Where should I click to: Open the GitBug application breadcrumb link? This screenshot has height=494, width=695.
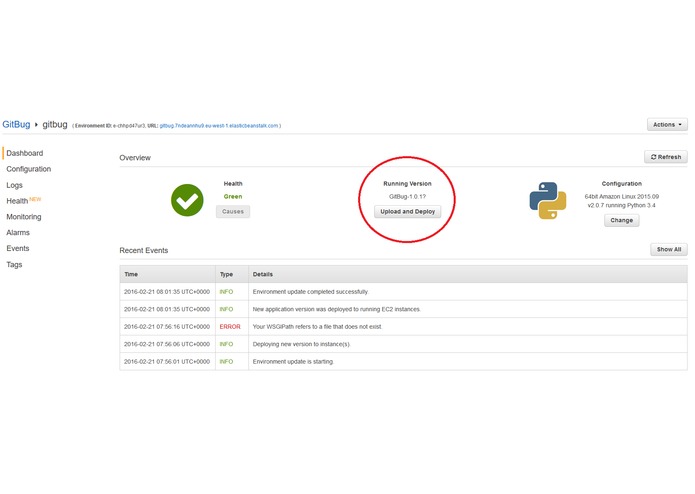coord(16,124)
